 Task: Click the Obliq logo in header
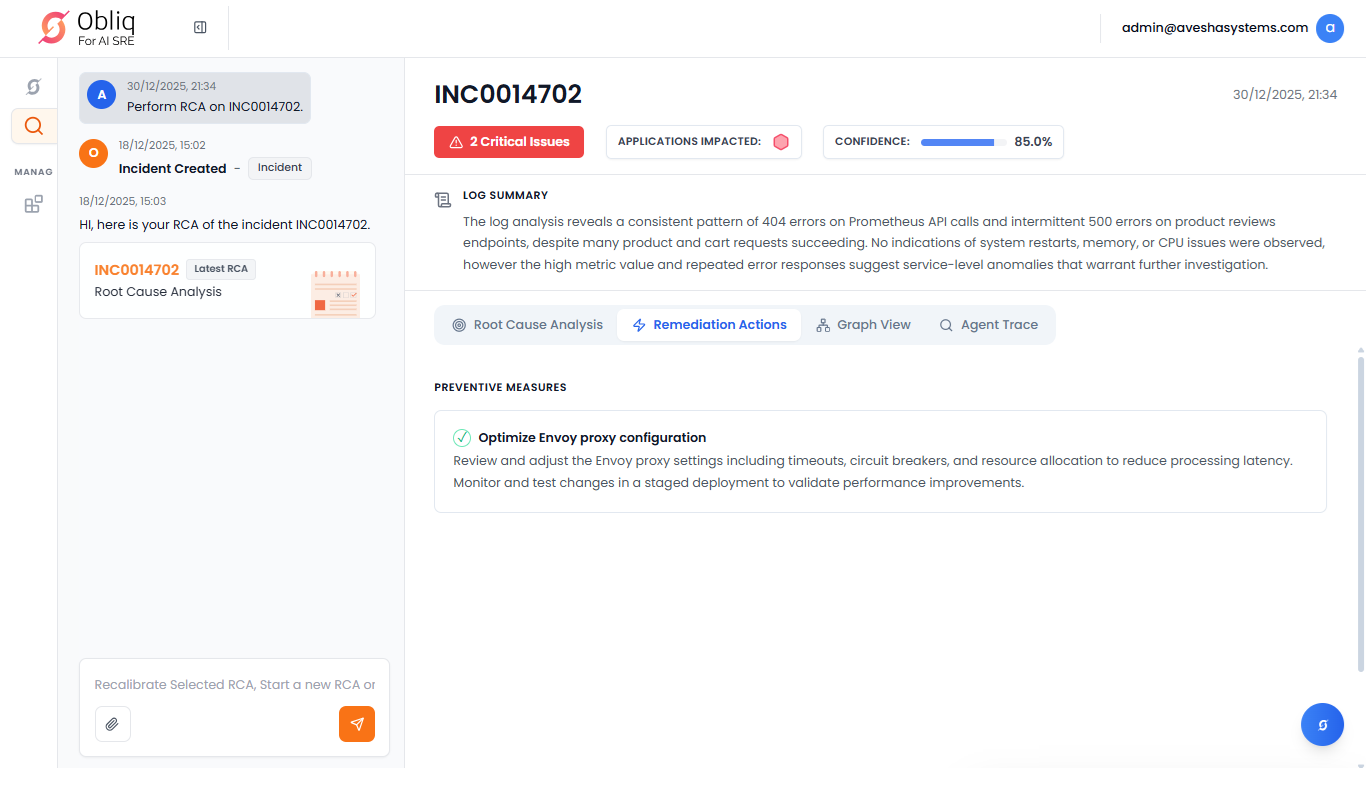click(86, 28)
